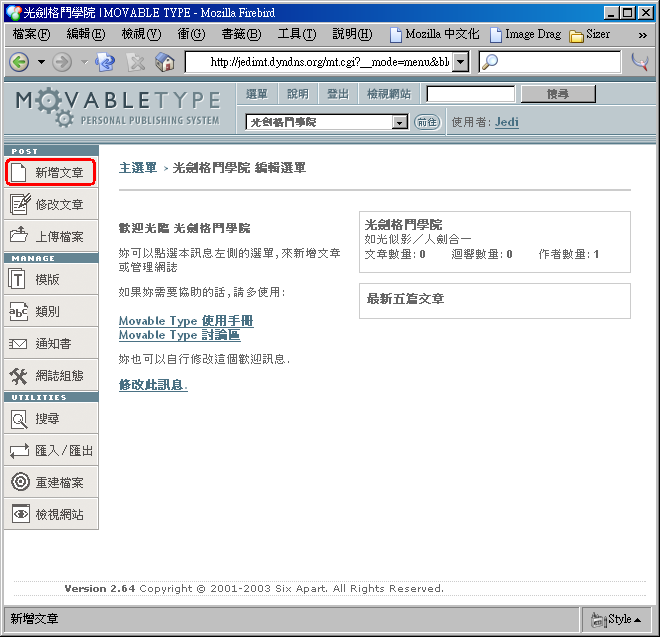Open Movable Type 使用手冊 link

186,321
